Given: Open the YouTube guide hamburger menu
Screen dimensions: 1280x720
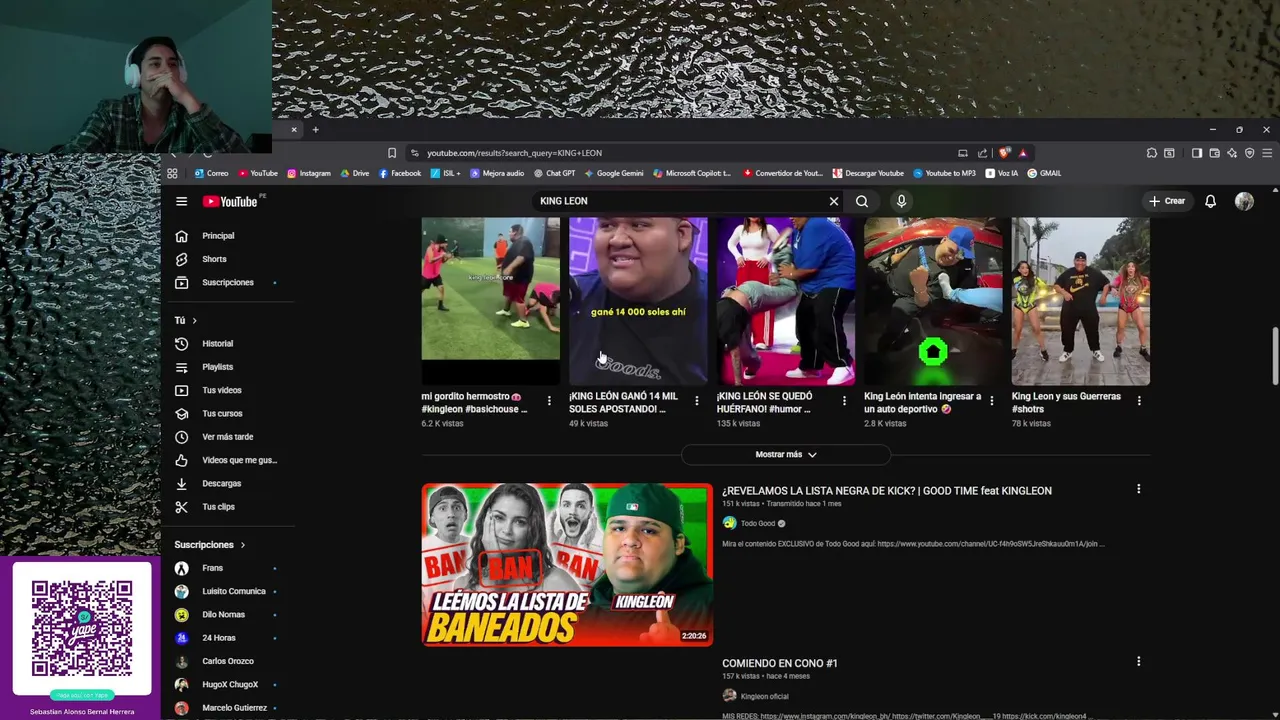Looking at the screenshot, I should 181,201.
